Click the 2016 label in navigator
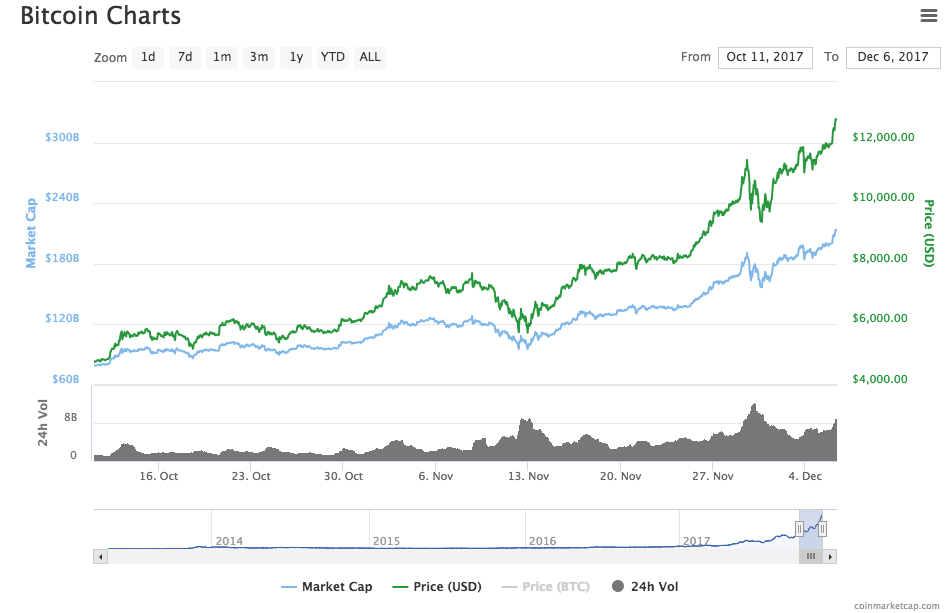Viewport: 949px width, 613px height. click(x=542, y=541)
